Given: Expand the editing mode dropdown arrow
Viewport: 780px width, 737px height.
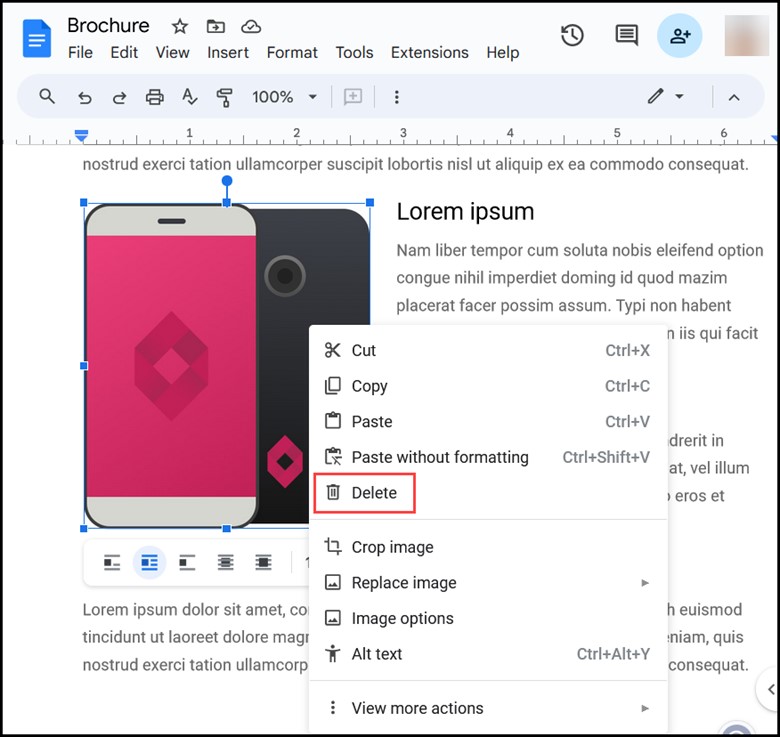Looking at the screenshot, I should 679,96.
